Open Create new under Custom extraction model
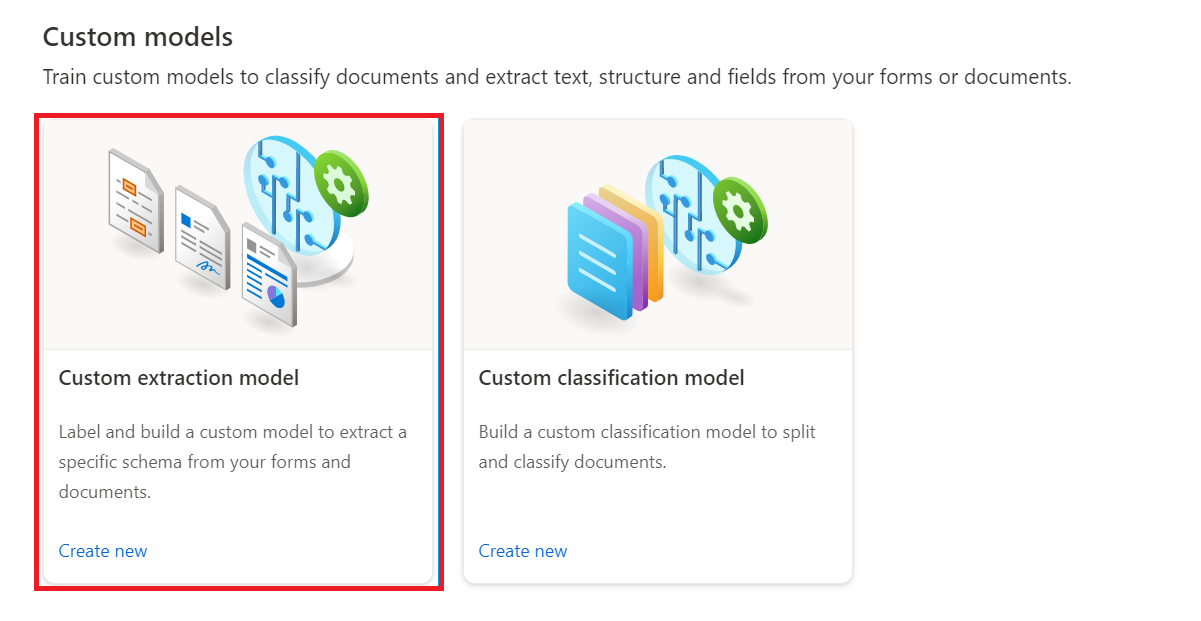This screenshot has height=621, width=1201. tap(103, 551)
